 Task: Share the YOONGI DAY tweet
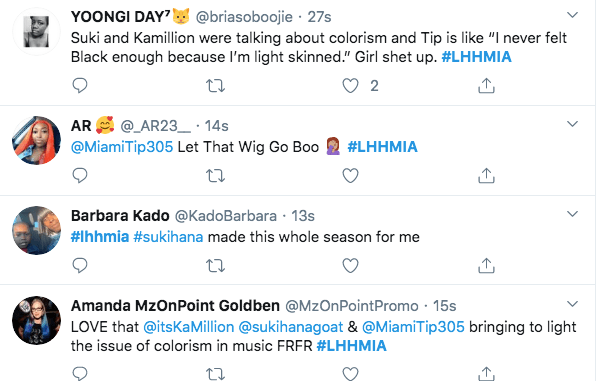coord(486,85)
